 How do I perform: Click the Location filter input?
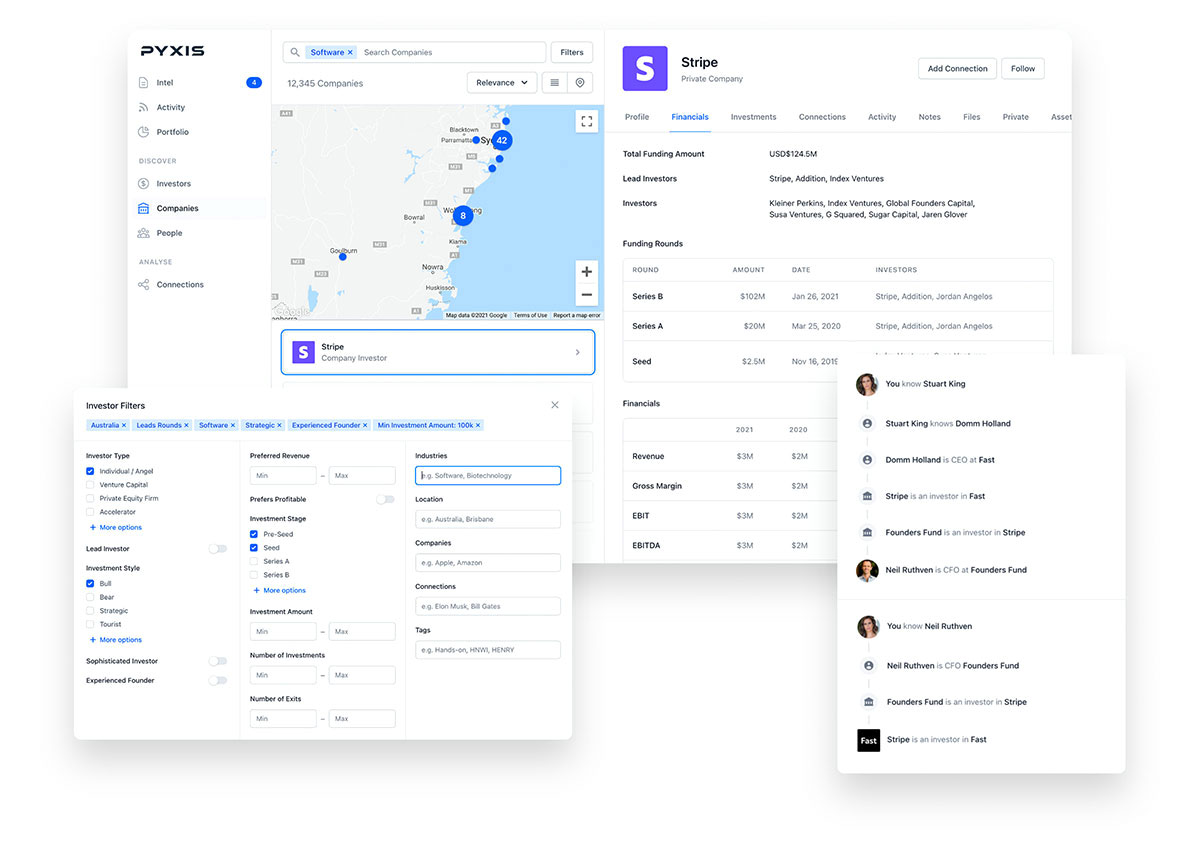tap(488, 520)
